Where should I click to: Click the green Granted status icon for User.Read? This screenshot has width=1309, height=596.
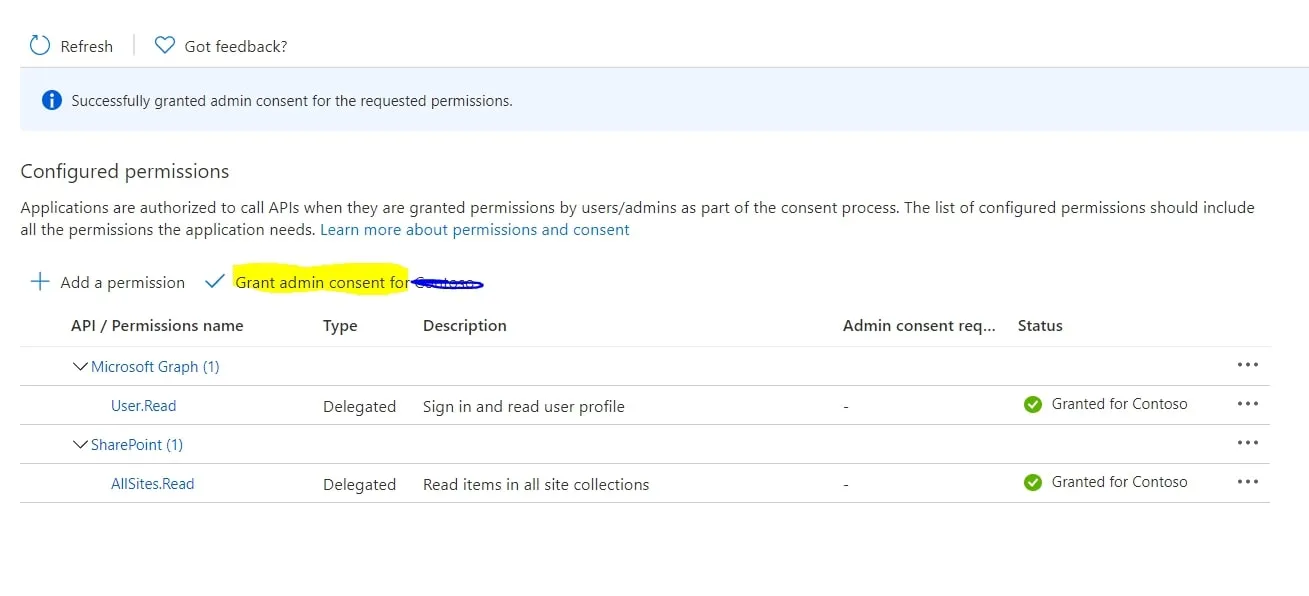tap(1033, 404)
